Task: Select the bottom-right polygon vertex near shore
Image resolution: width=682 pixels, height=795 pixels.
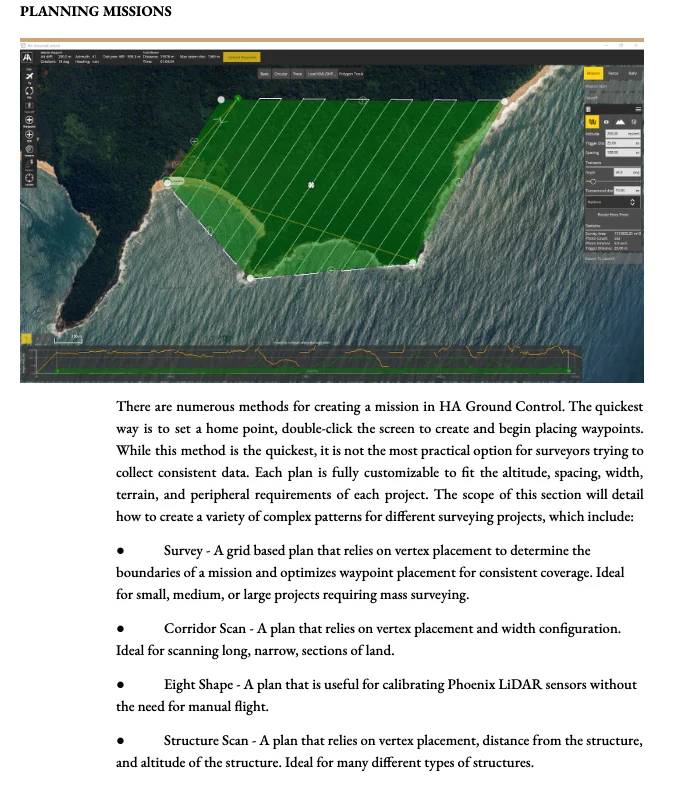Action: [x=412, y=262]
